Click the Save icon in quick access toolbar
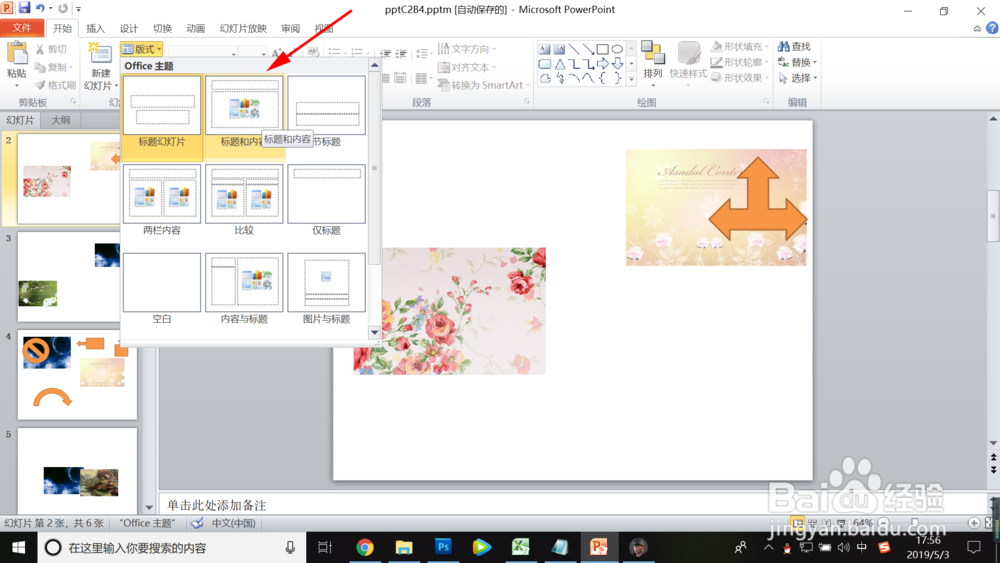 (24, 8)
